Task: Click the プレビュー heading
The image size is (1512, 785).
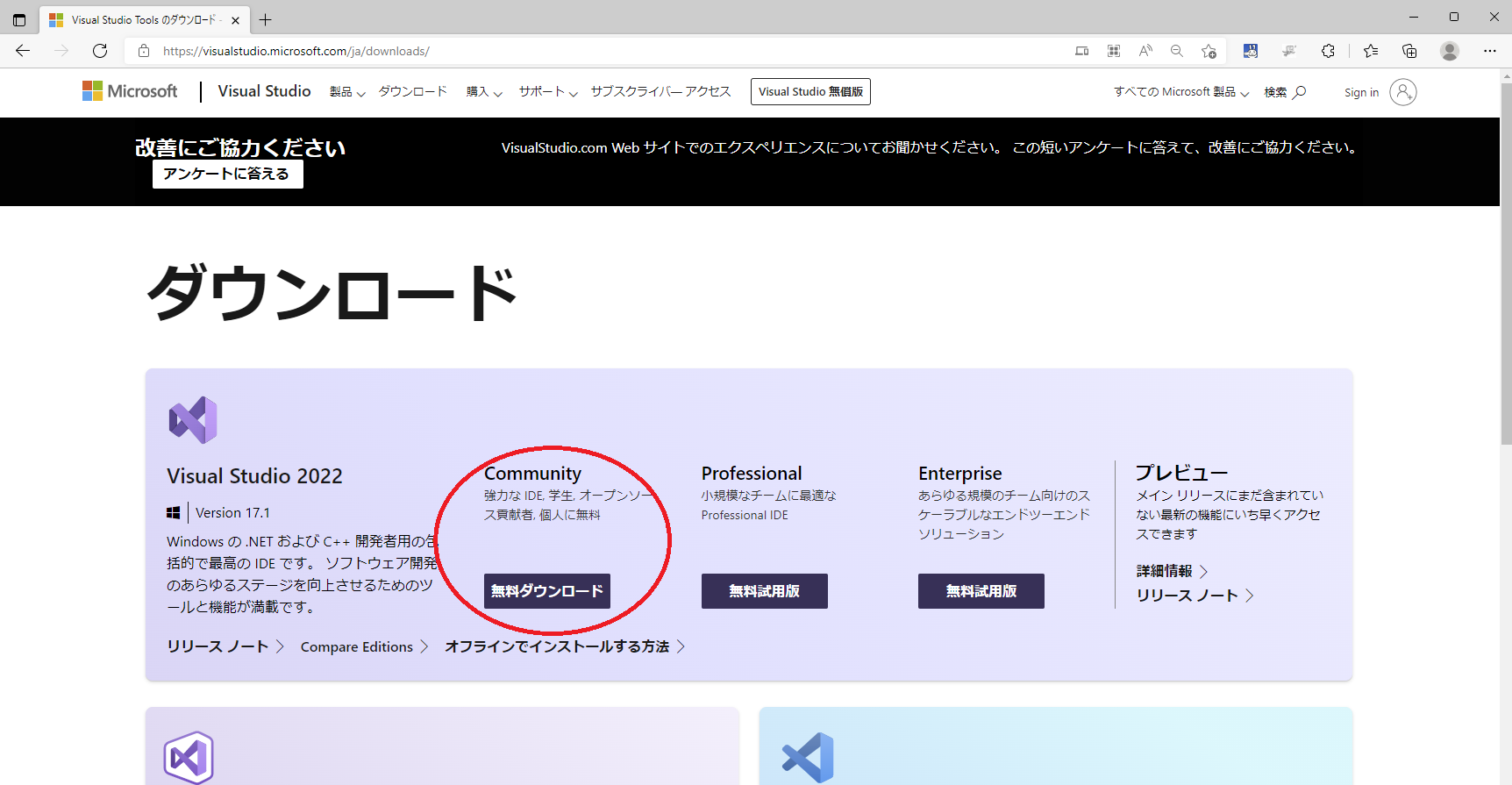Action: (1181, 473)
